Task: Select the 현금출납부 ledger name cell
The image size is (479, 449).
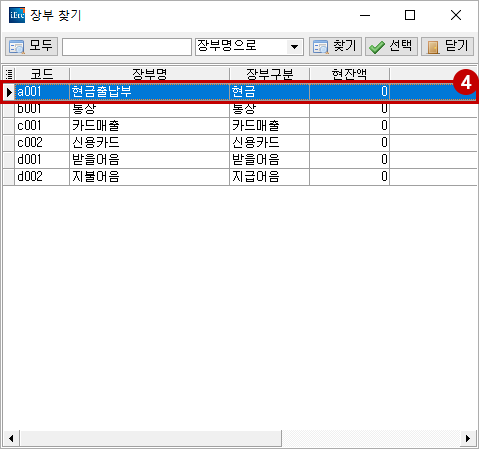Action: click(149, 91)
